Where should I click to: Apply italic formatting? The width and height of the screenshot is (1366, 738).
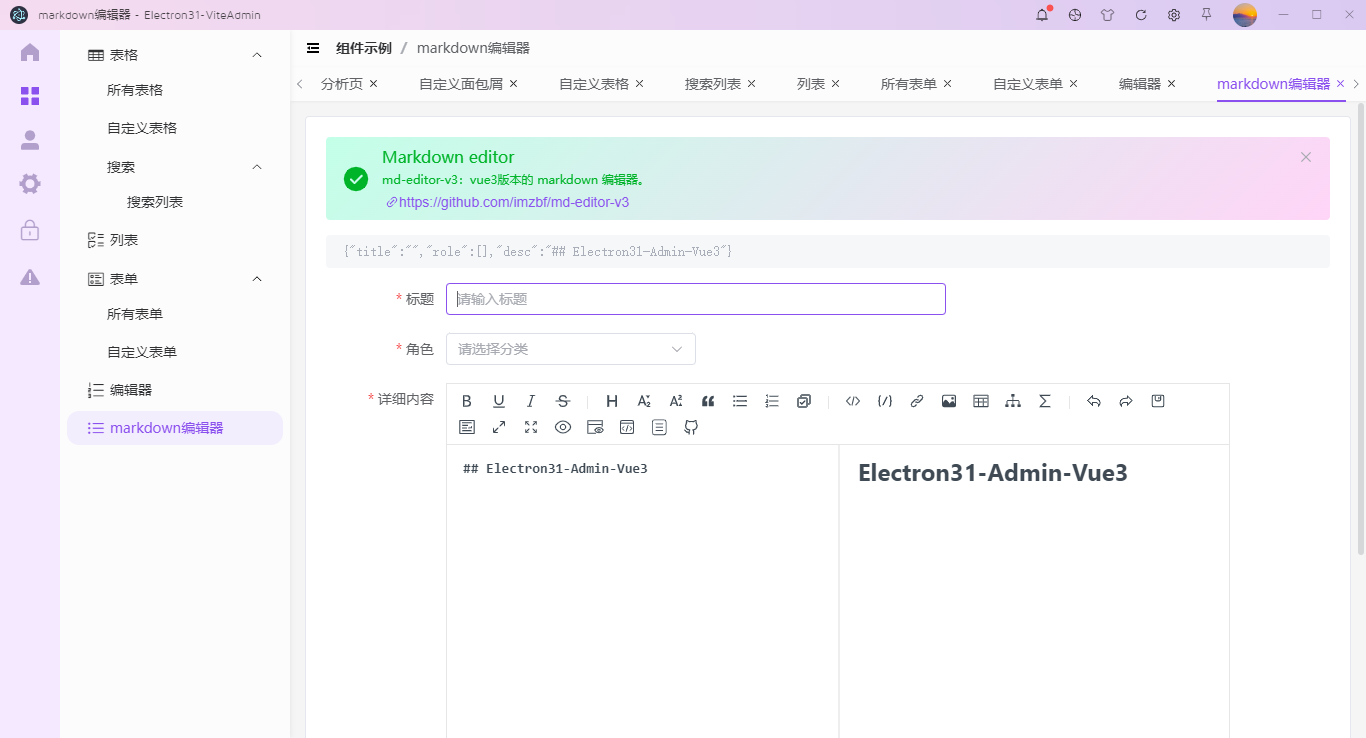[531, 401]
